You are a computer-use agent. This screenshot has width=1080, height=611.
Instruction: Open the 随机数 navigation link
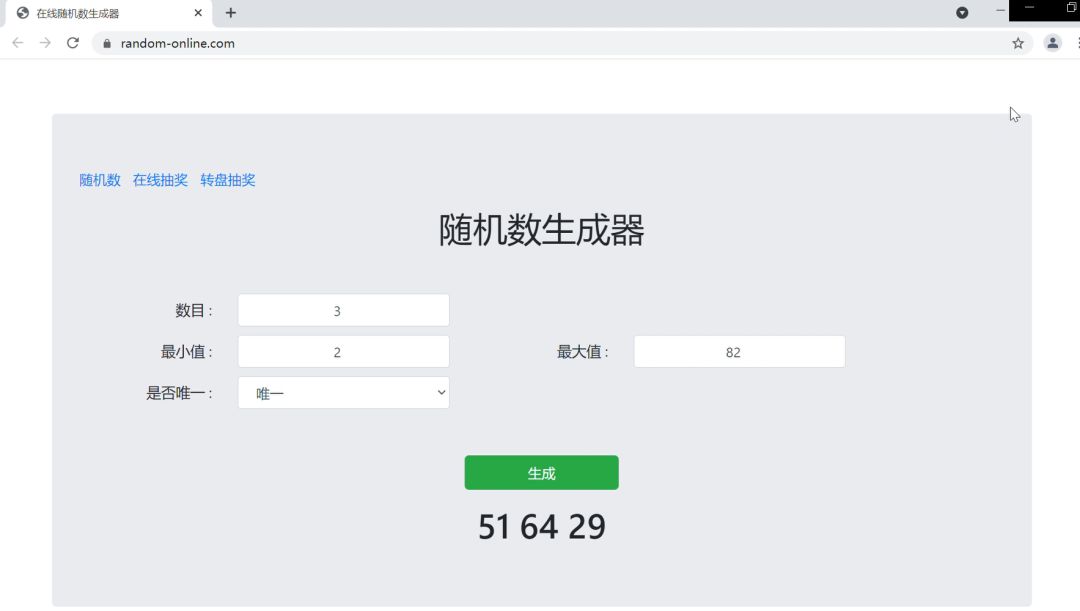[x=100, y=180]
